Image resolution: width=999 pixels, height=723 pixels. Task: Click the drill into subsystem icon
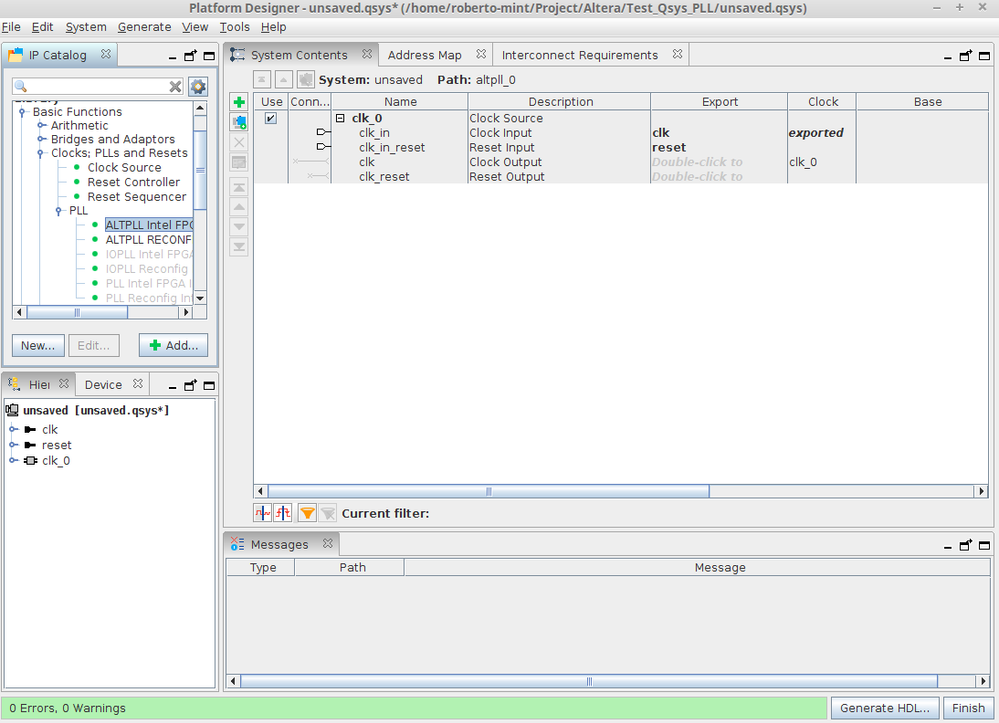[306, 80]
